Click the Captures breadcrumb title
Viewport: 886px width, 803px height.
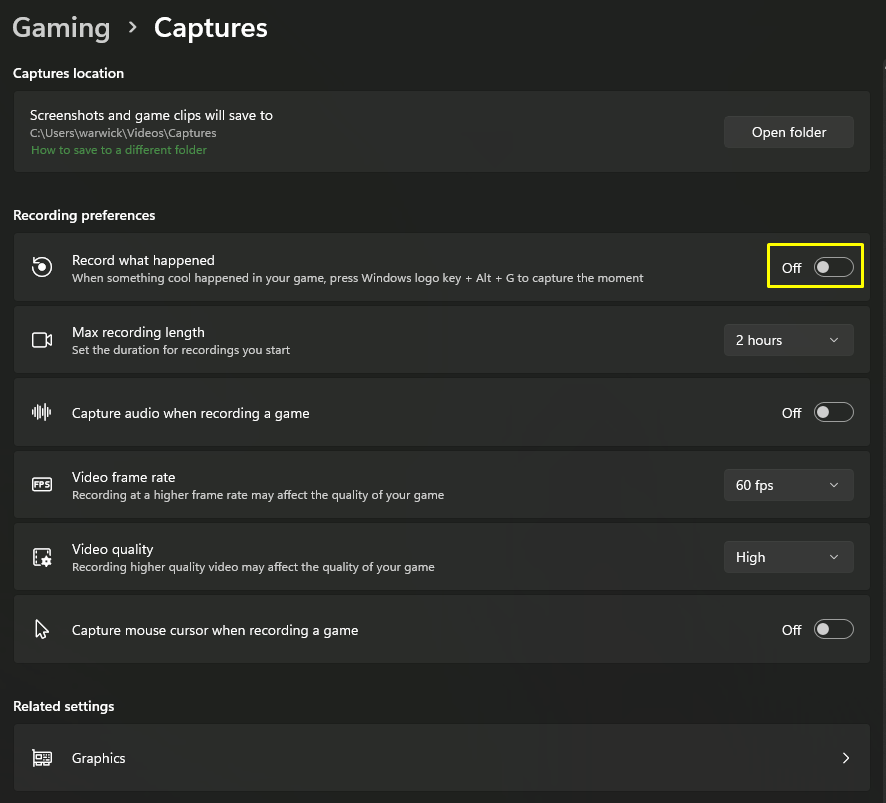[x=210, y=27]
